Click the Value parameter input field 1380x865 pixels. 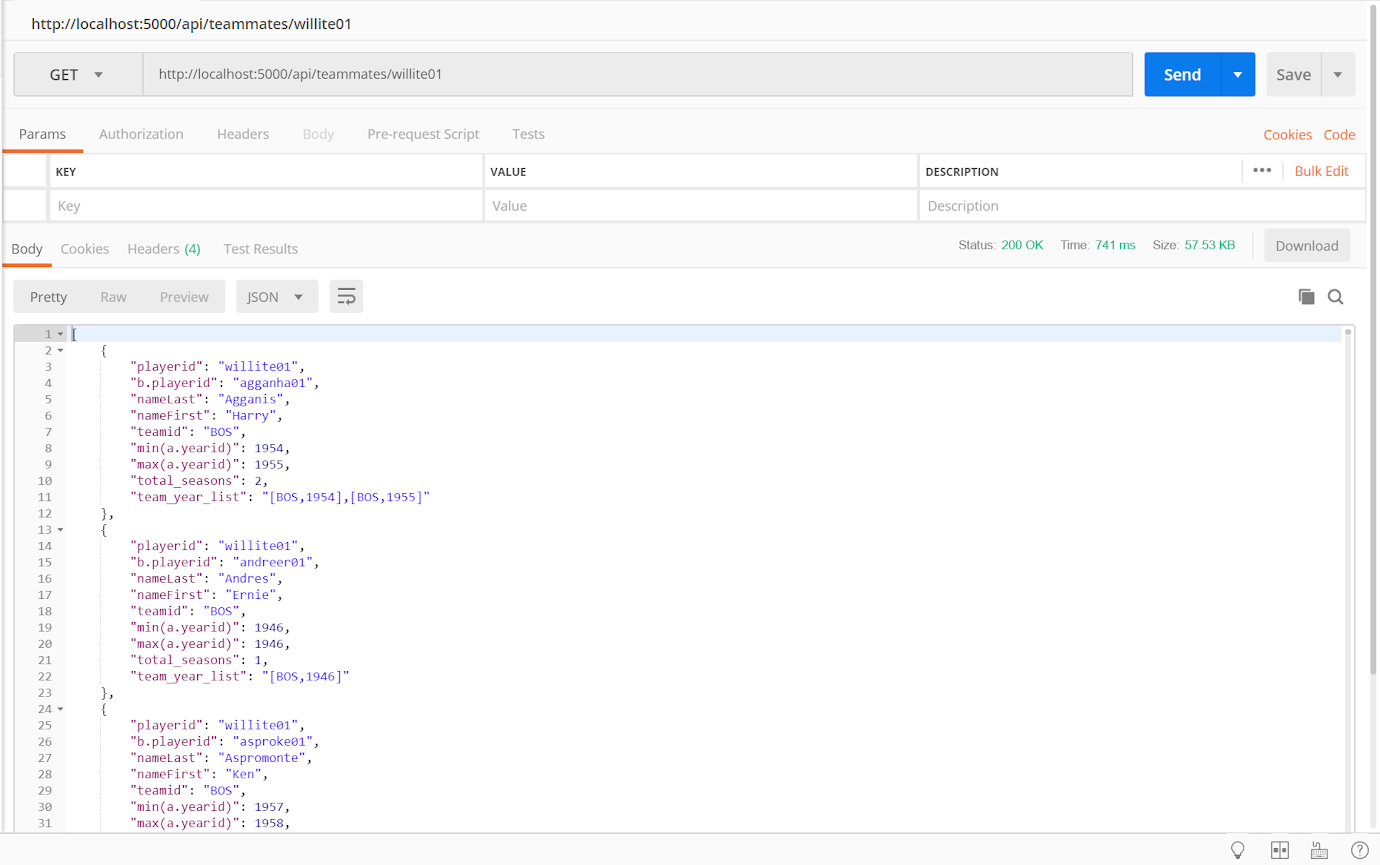click(700, 206)
